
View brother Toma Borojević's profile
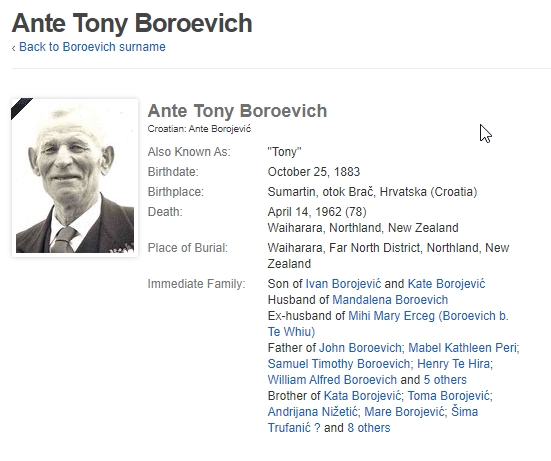click(449, 396)
